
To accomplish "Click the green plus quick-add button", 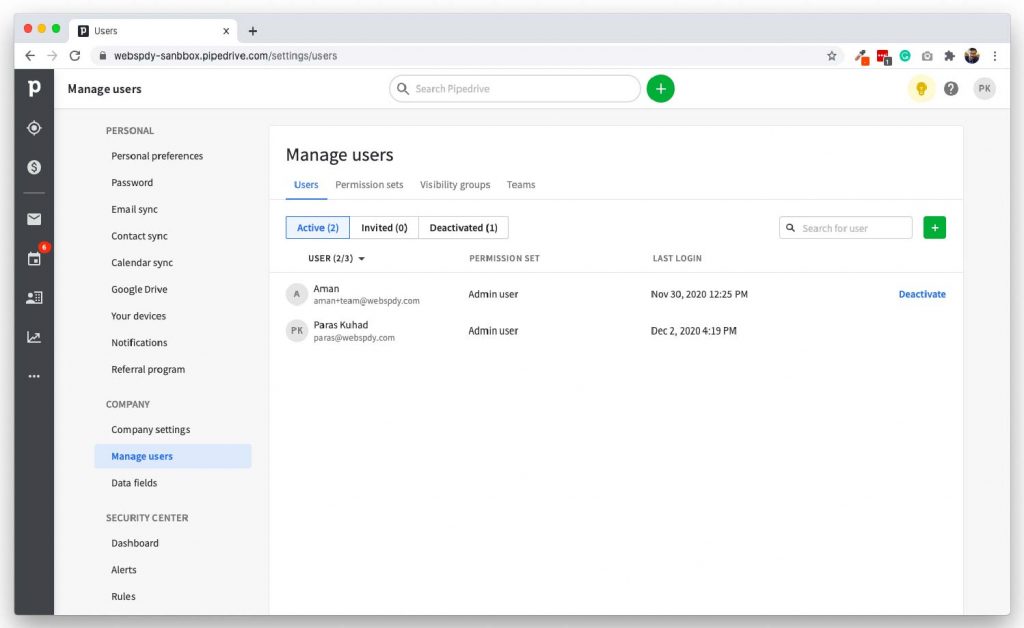I will coord(660,88).
